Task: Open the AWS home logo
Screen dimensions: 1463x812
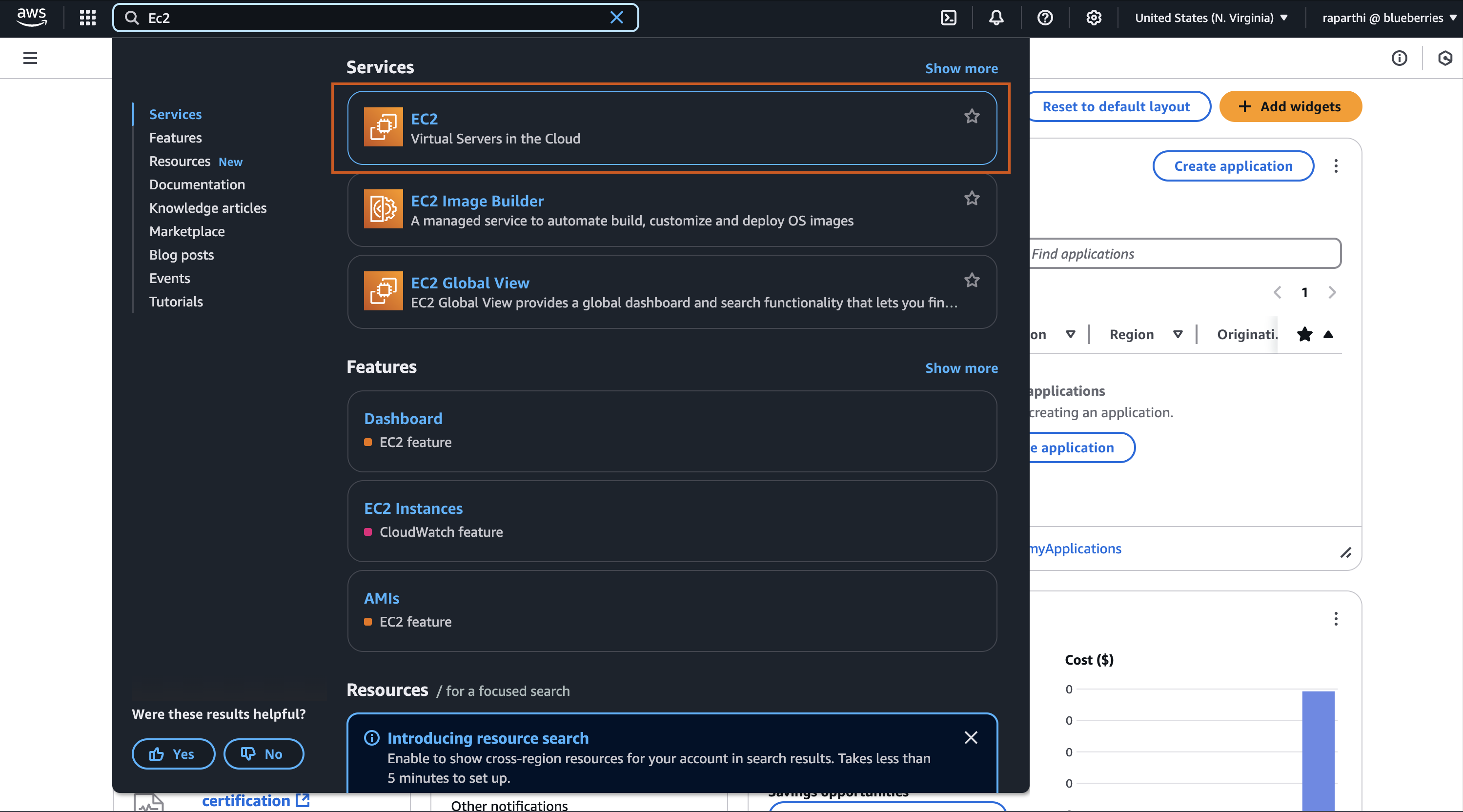Action: pyautogui.click(x=31, y=18)
